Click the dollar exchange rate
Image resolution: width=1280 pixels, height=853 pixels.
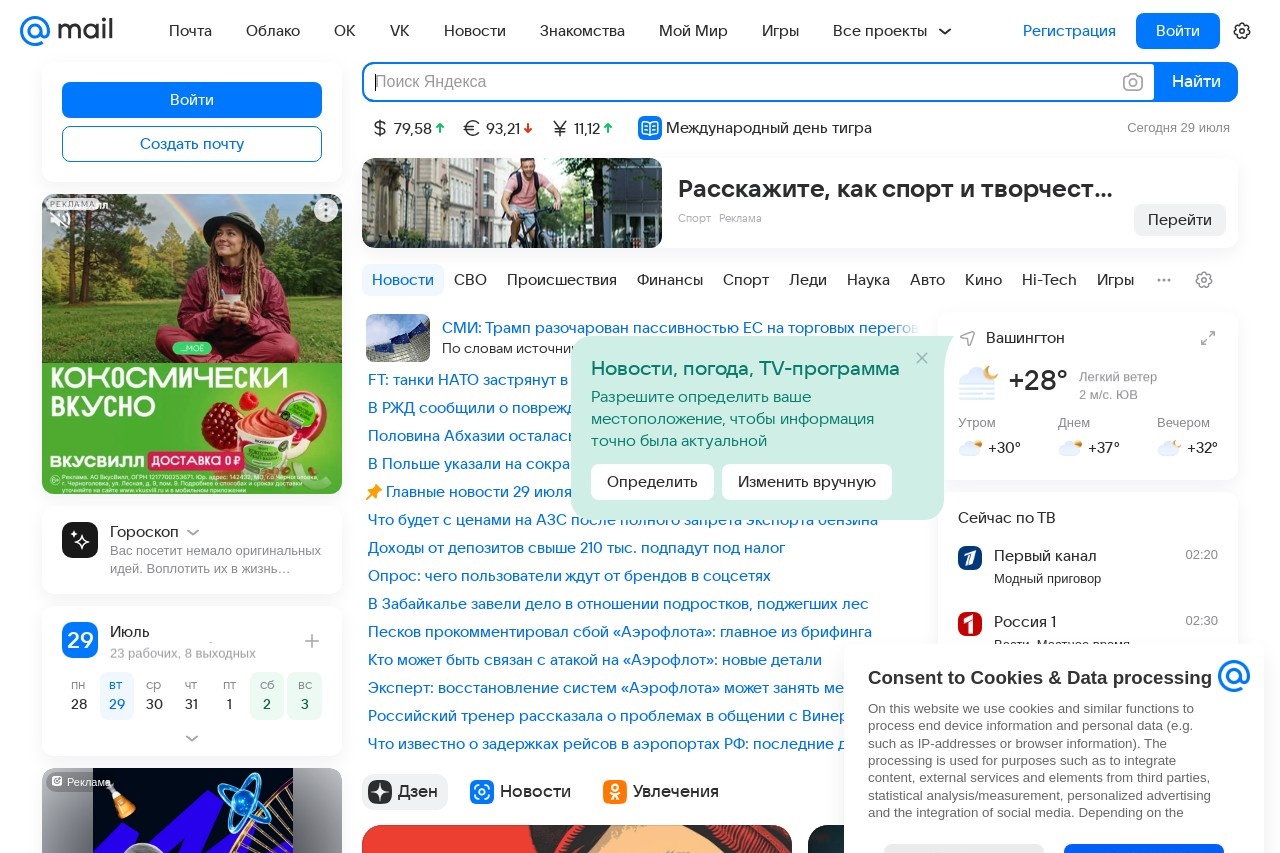click(x=409, y=128)
